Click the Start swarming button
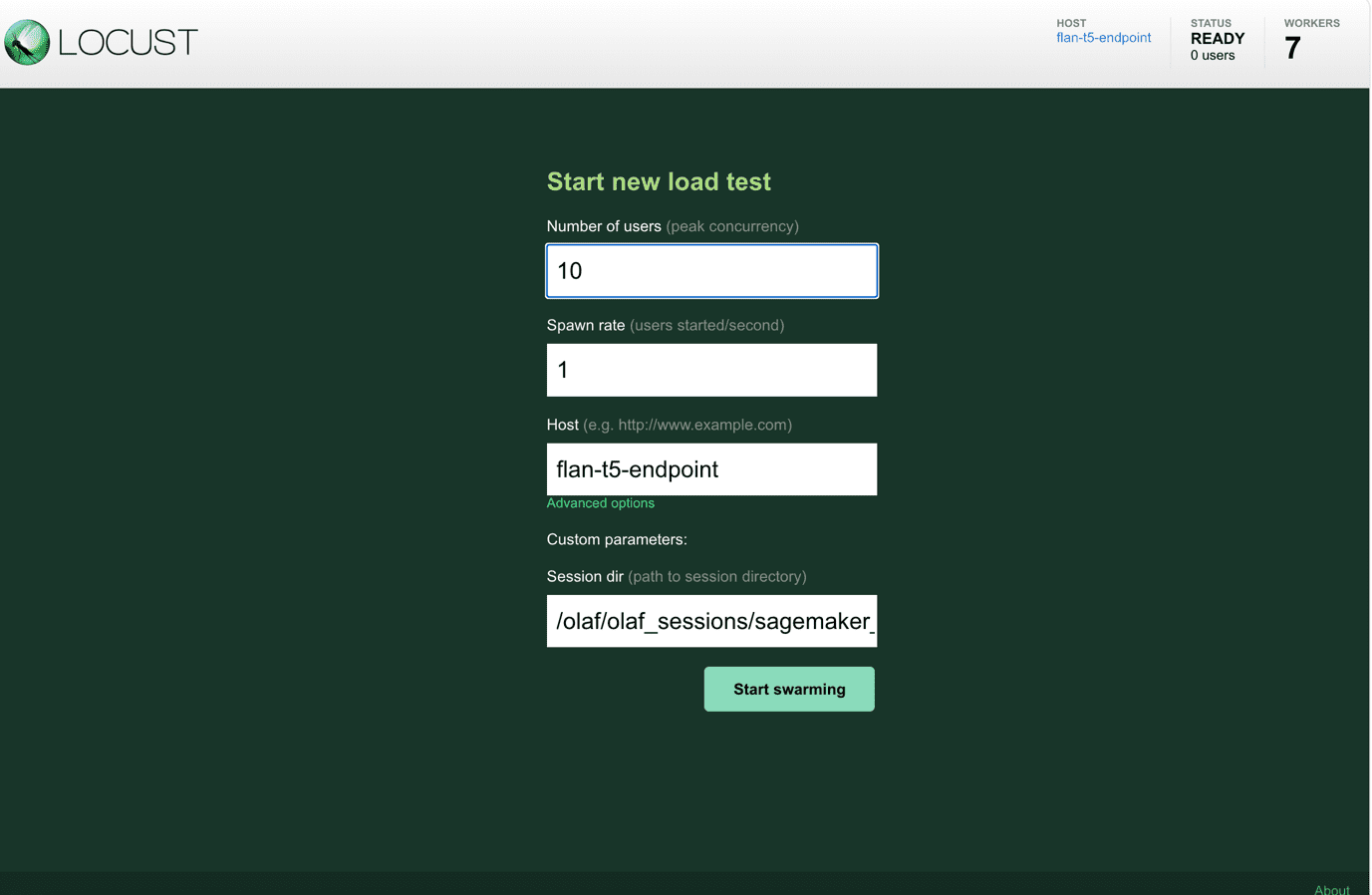Screen dimensions: 1372x895 [x=788, y=689]
